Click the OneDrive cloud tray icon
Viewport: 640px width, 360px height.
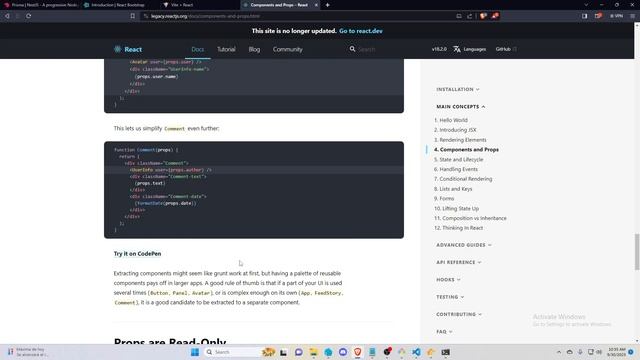pos(569,352)
